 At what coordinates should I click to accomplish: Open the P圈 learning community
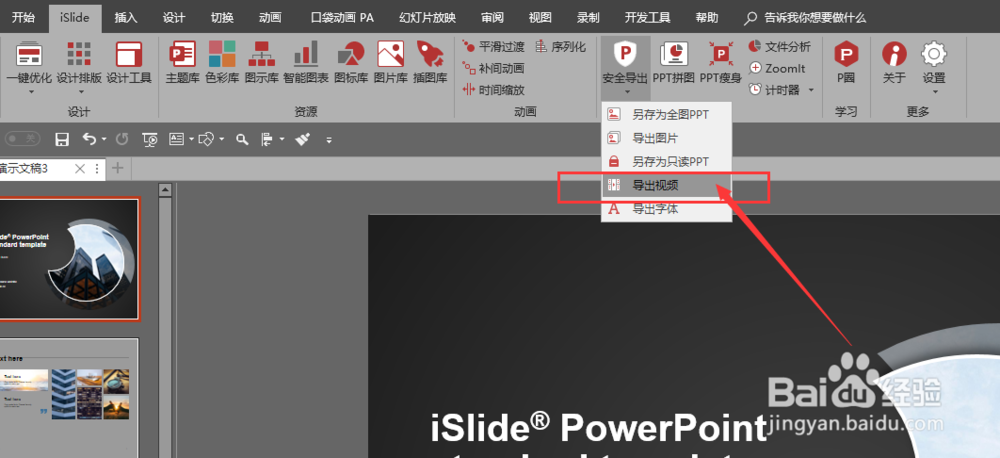click(846, 63)
